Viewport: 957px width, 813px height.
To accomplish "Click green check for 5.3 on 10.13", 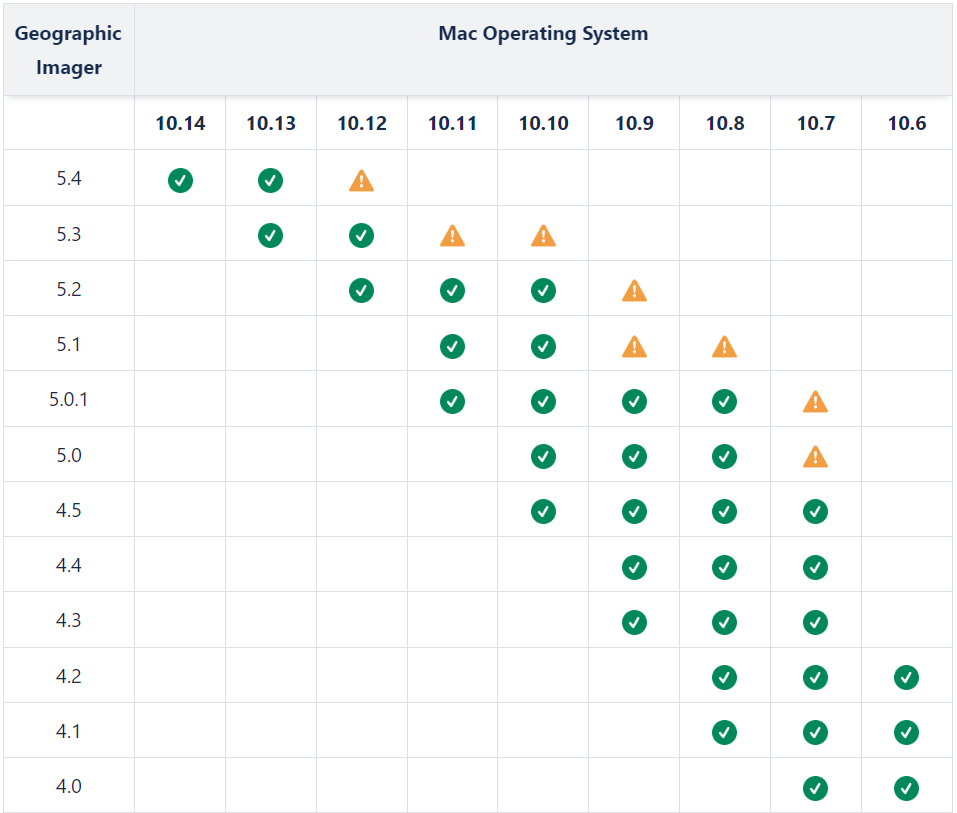I will tap(271, 235).
